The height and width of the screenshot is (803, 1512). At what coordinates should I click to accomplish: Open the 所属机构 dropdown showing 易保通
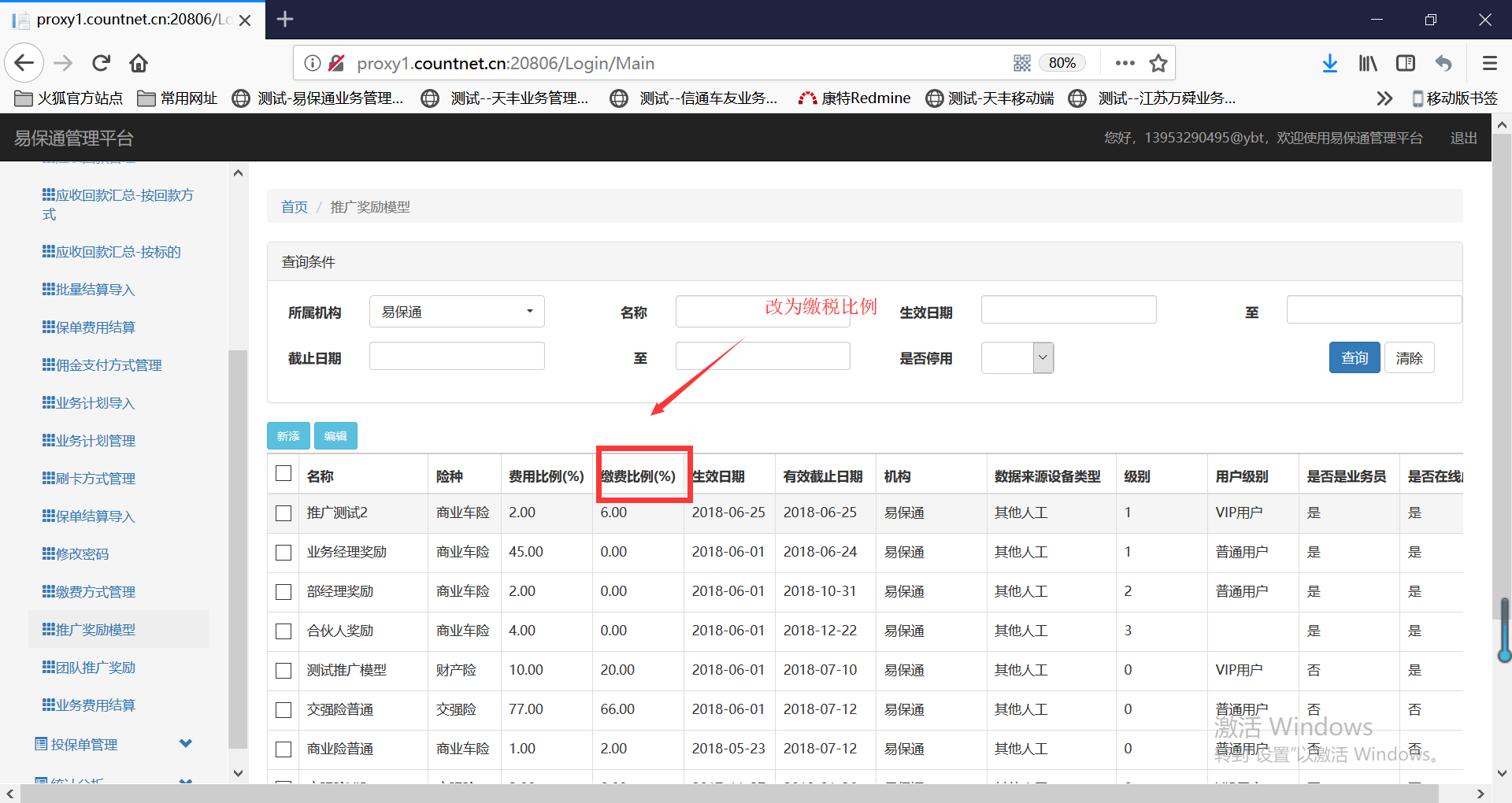tap(457, 312)
